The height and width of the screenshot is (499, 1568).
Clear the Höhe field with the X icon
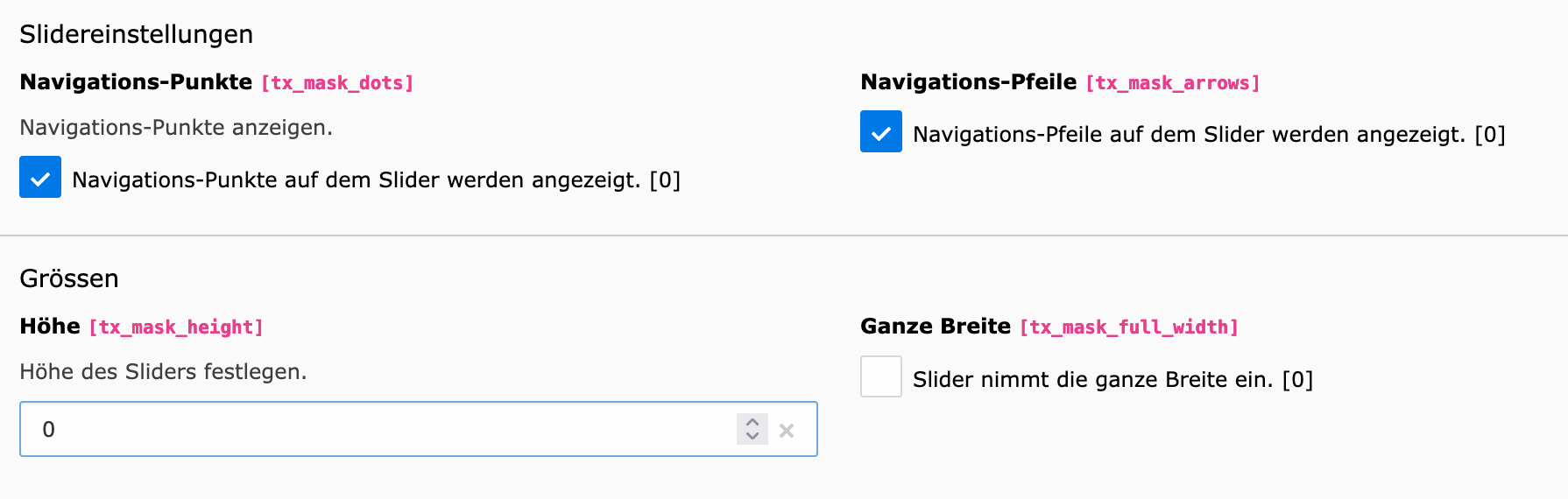pyautogui.click(x=787, y=430)
